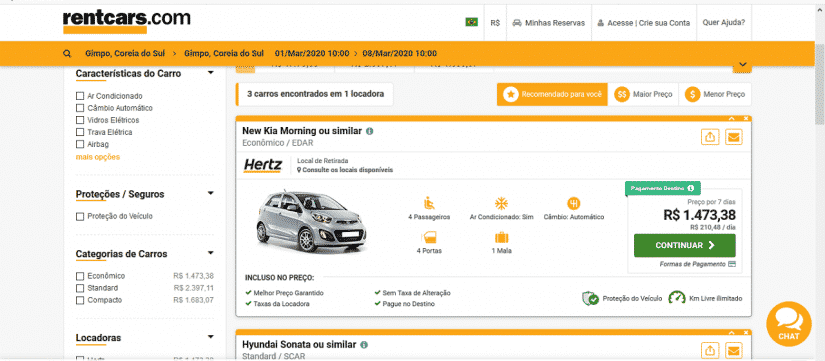Viewport: 825px width, 361px height.
Task: Check Proteção do Veículo filter checkbox
Action: 80,216
